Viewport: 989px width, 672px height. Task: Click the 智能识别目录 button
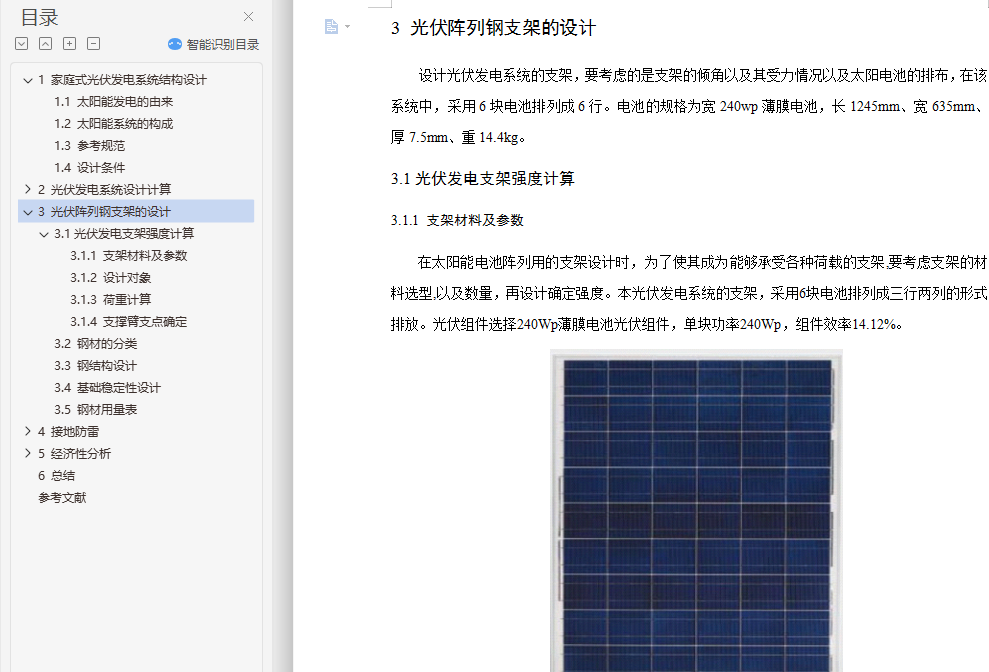[213, 44]
